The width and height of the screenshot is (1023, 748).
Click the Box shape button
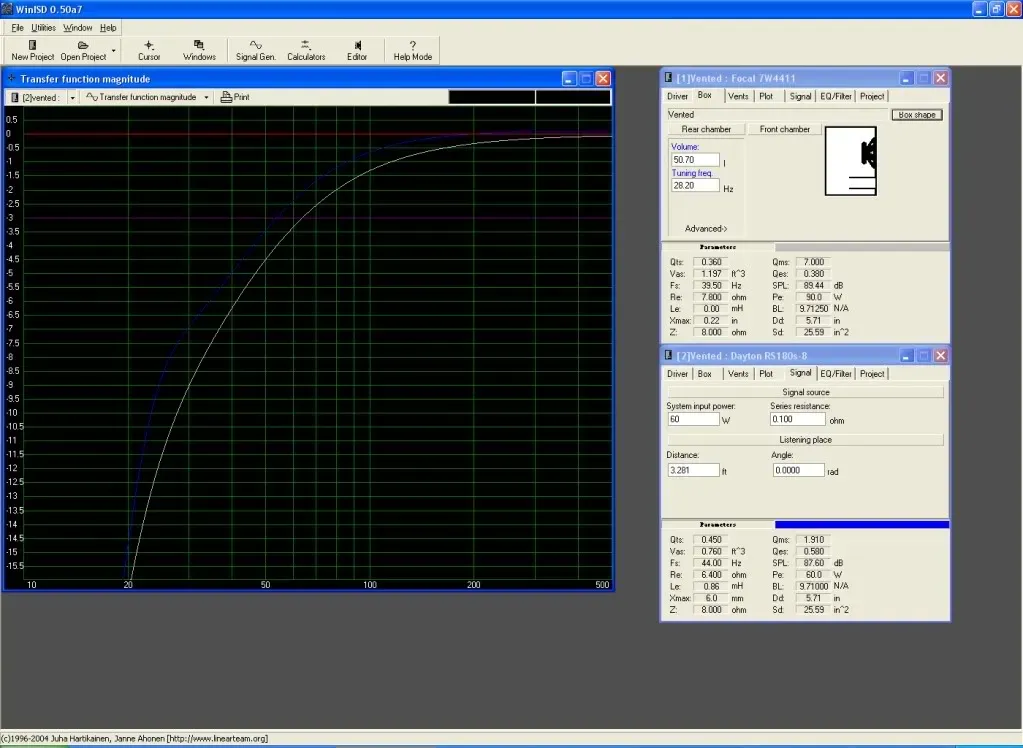point(917,115)
